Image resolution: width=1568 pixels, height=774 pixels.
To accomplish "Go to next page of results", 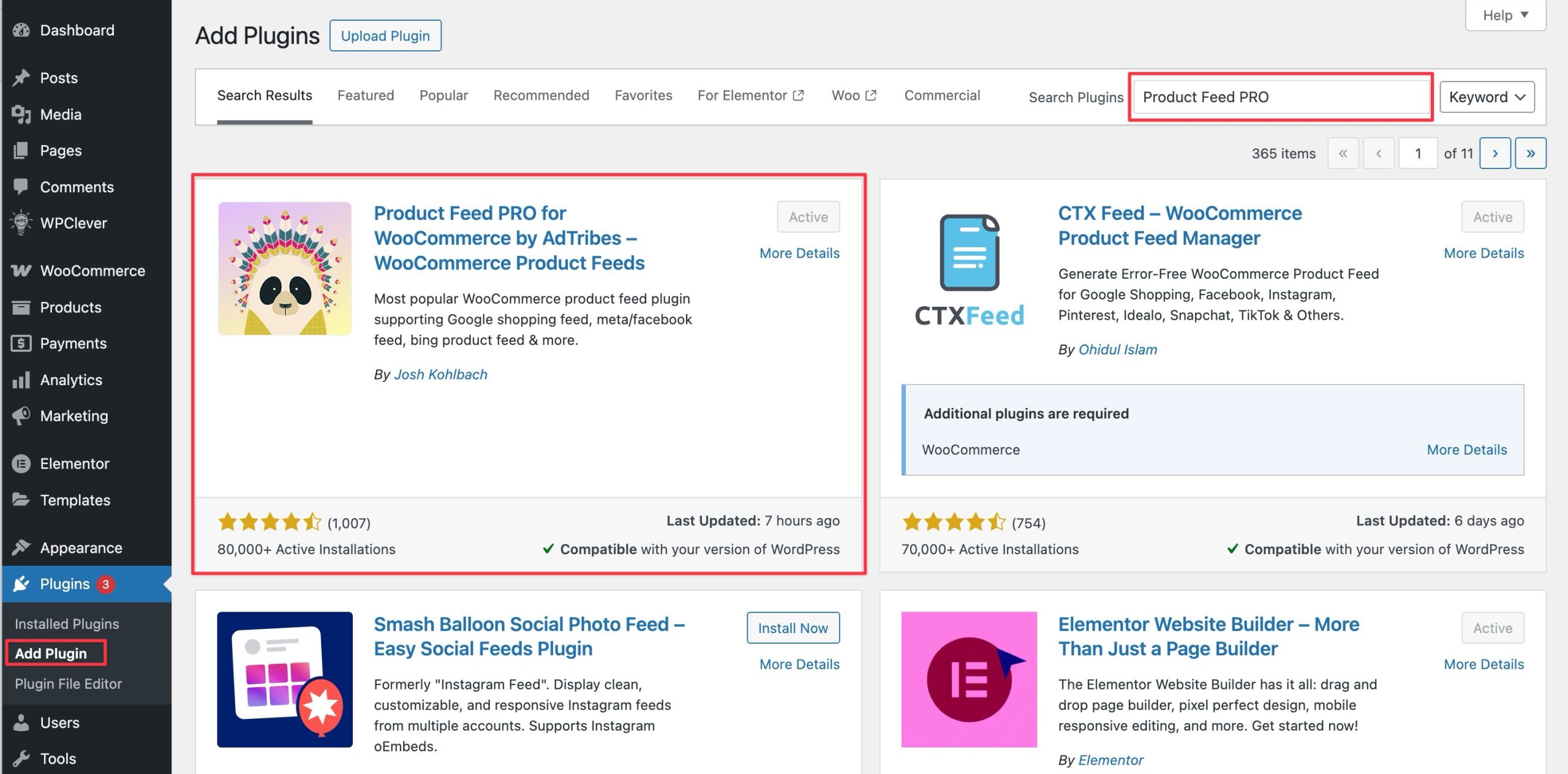I will [1494, 153].
